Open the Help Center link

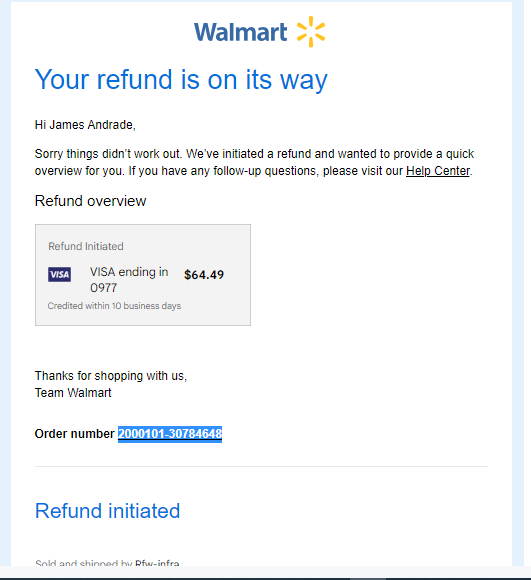pyautogui.click(x=438, y=171)
